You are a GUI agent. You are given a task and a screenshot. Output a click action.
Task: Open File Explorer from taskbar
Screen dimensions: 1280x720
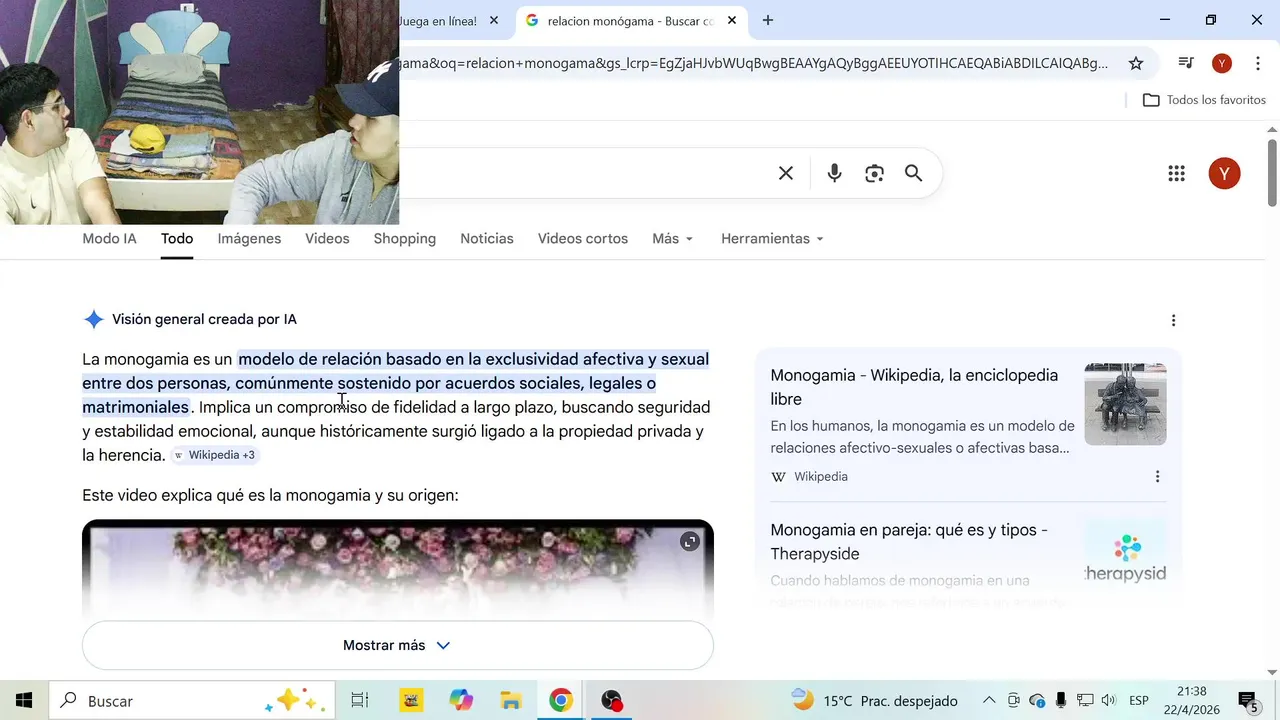[x=511, y=700]
